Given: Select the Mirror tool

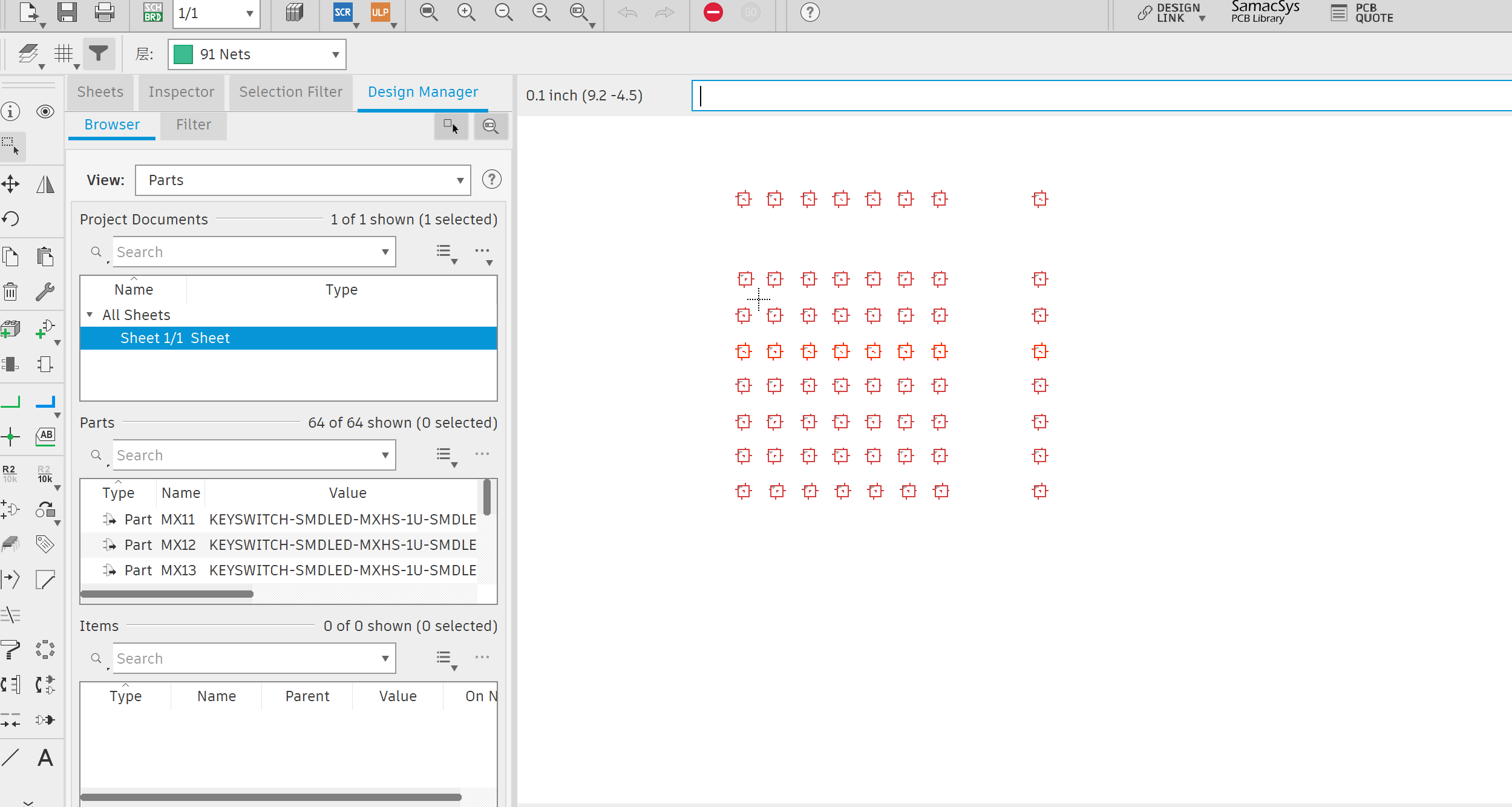Looking at the screenshot, I should coord(45,184).
